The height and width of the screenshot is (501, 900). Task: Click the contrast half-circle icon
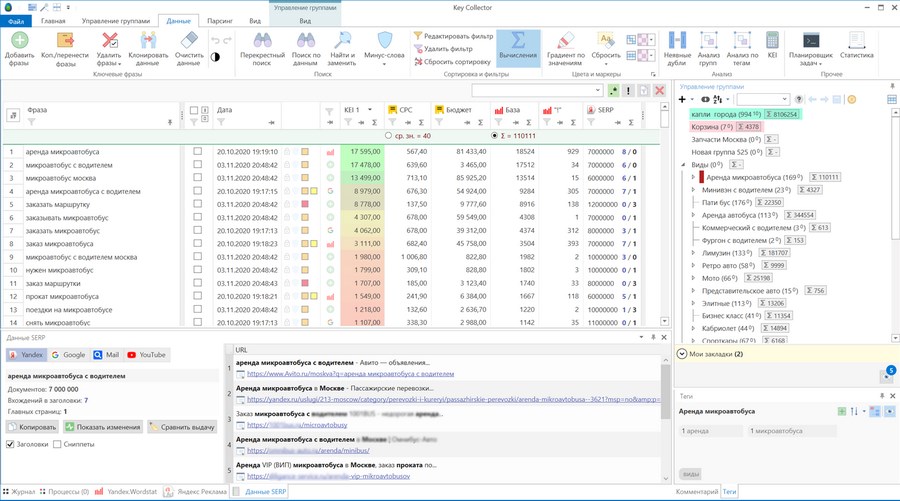pyautogui.click(x=215, y=57)
